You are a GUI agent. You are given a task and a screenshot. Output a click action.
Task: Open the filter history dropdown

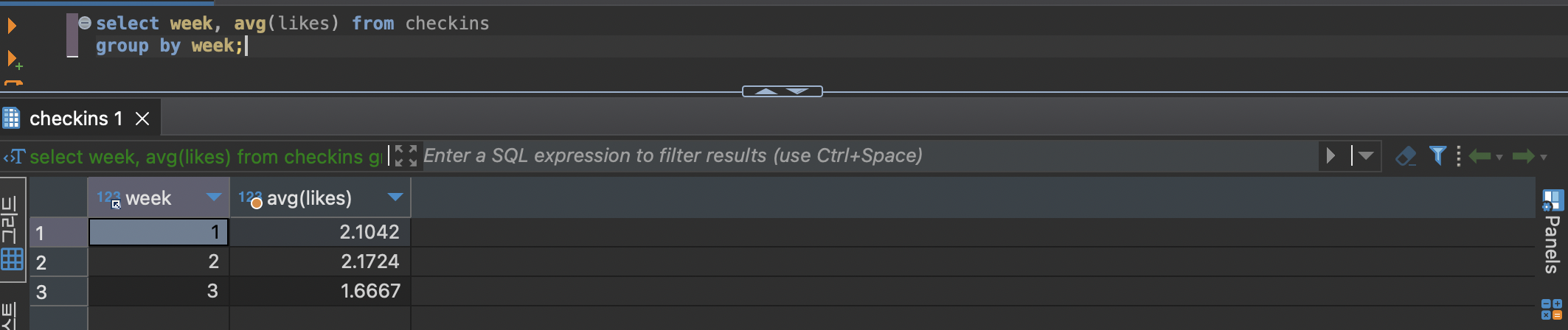[1366, 155]
